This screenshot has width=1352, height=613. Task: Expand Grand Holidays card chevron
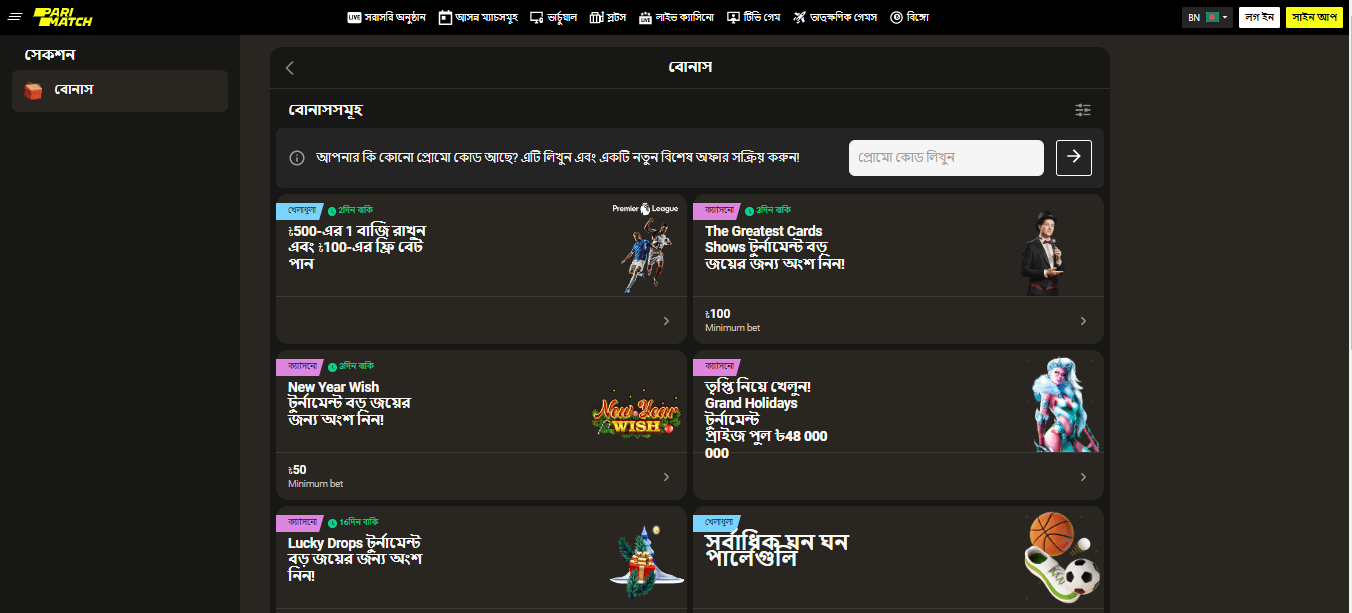click(1083, 477)
